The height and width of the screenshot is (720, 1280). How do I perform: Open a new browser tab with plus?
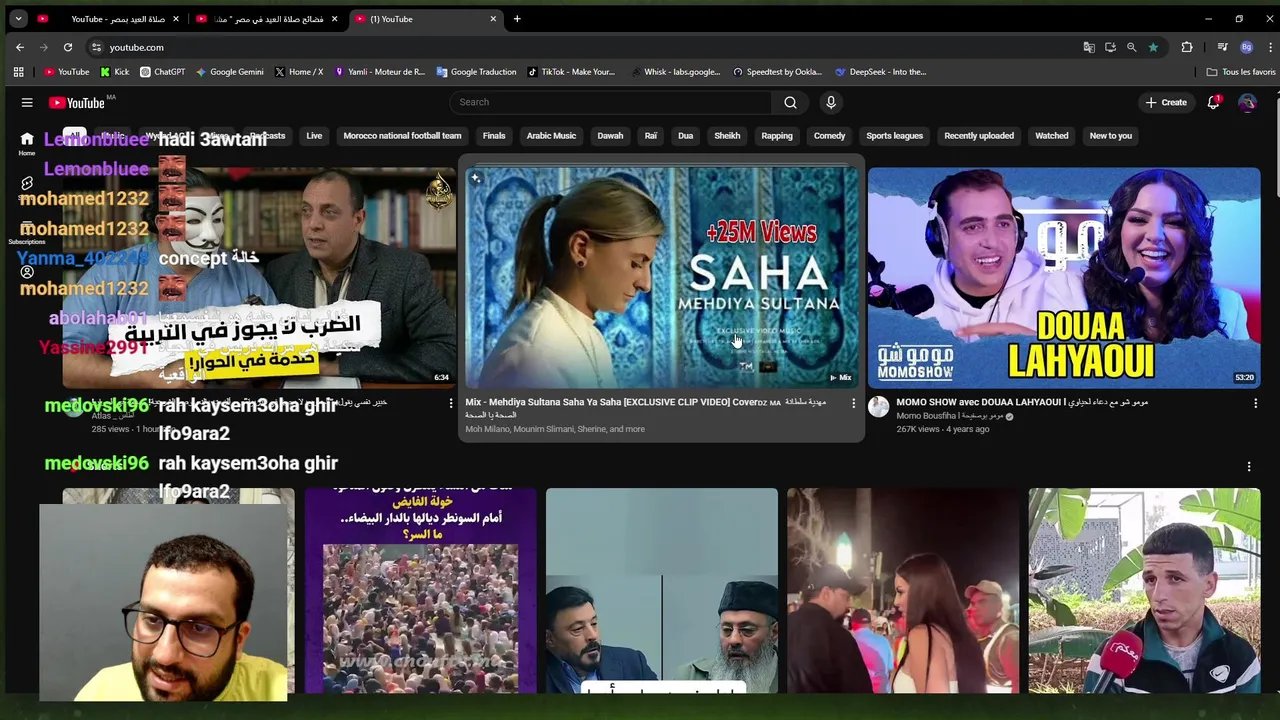pyautogui.click(x=517, y=19)
